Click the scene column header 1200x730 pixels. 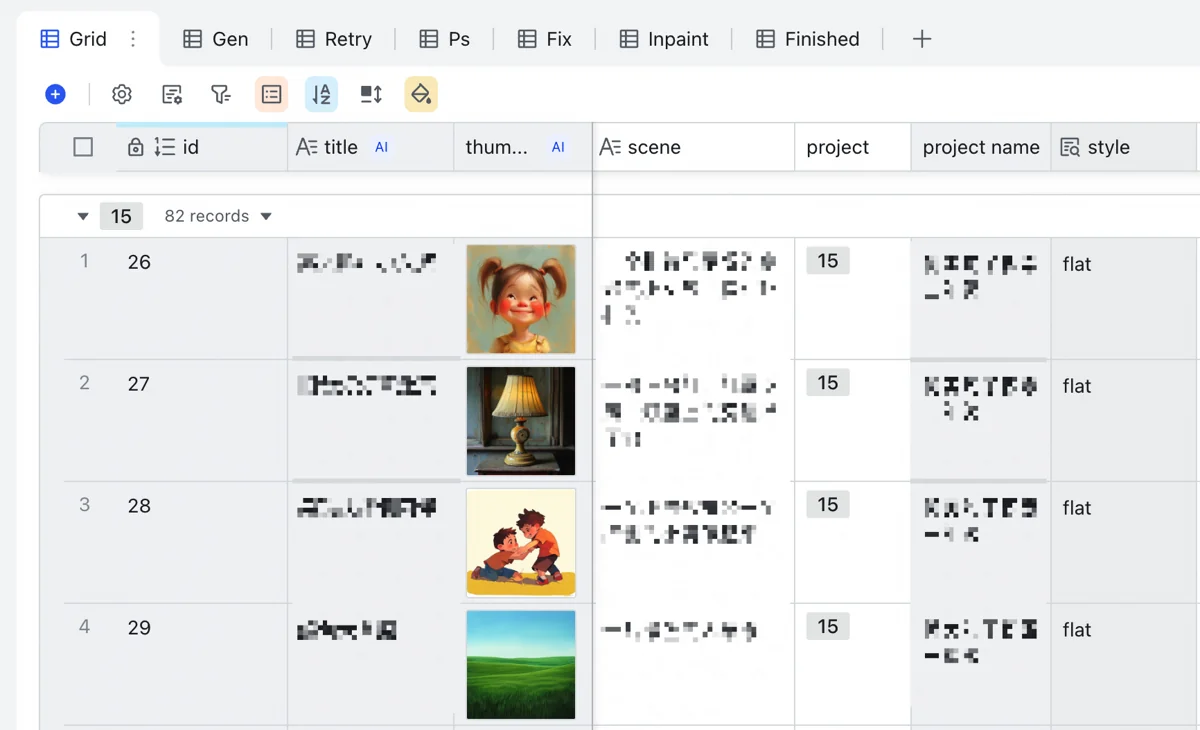[x=694, y=147]
